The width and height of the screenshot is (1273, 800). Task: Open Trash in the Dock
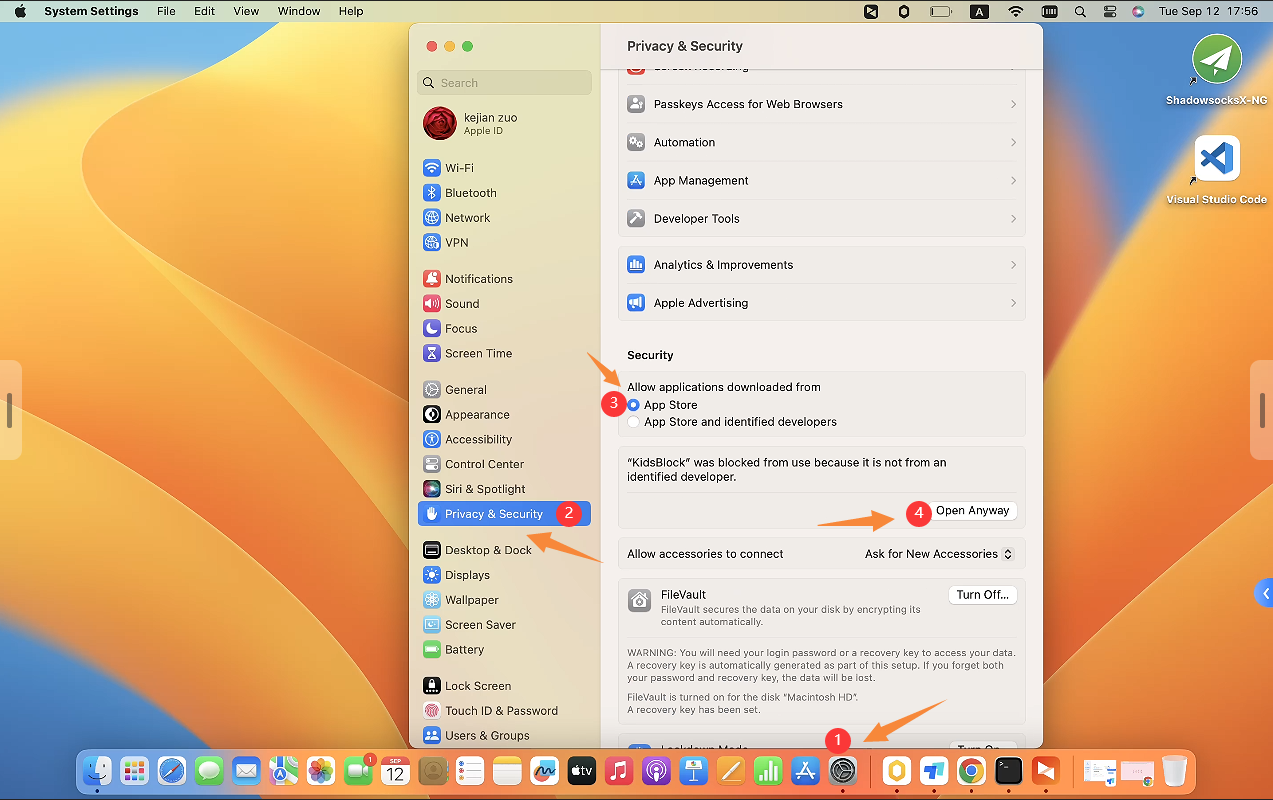(x=1174, y=771)
